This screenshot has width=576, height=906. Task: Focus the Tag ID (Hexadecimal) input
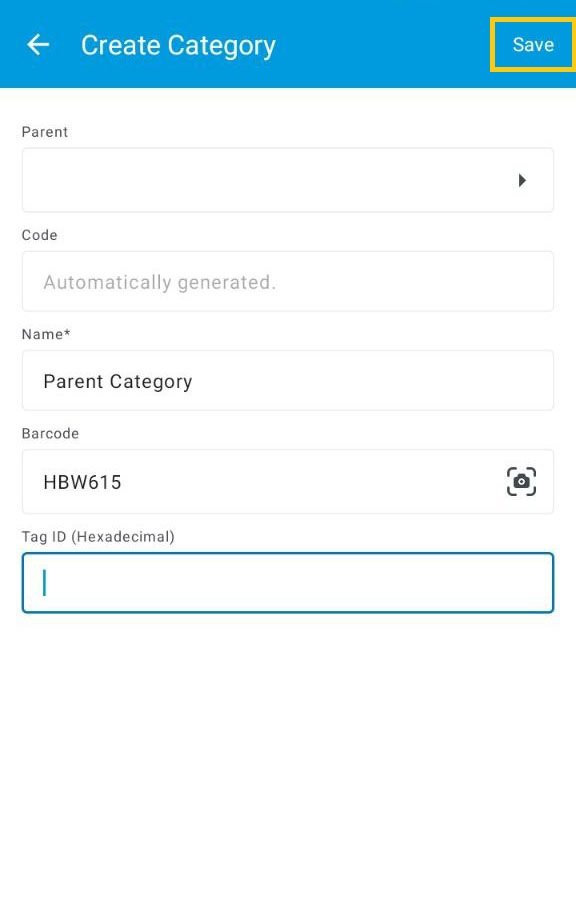click(x=288, y=582)
